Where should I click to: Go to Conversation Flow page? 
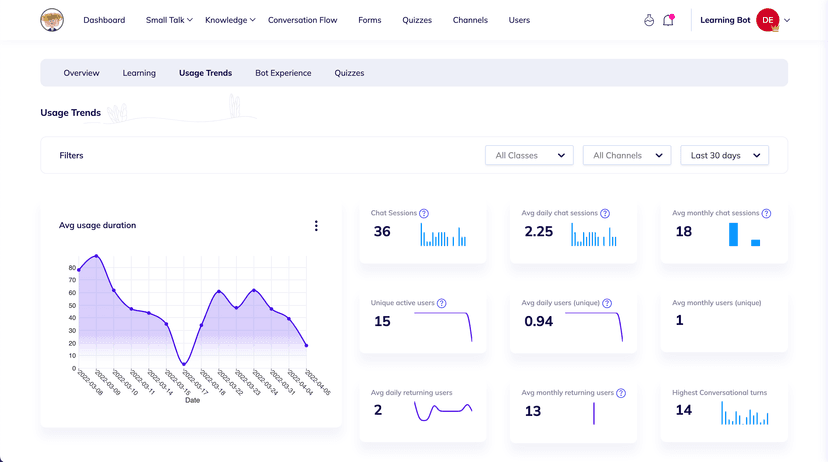tap(304, 20)
